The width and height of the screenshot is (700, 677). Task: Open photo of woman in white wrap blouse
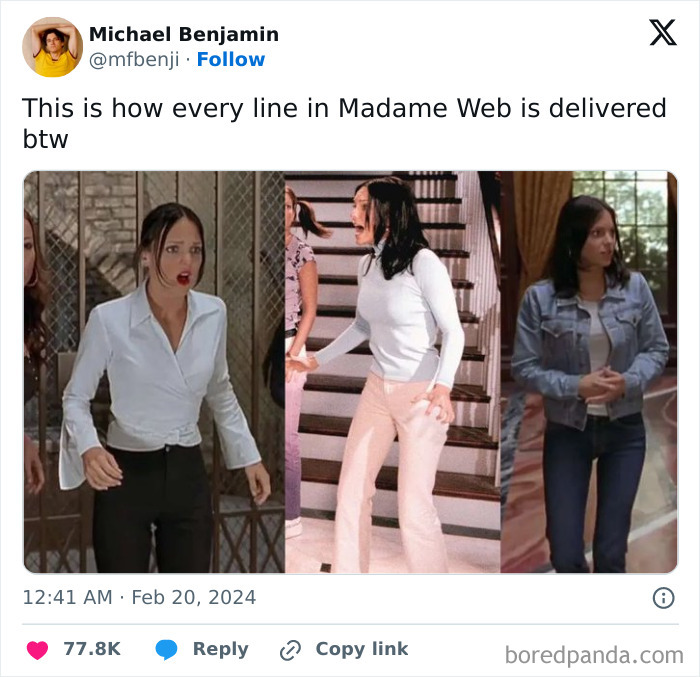(154, 372)
